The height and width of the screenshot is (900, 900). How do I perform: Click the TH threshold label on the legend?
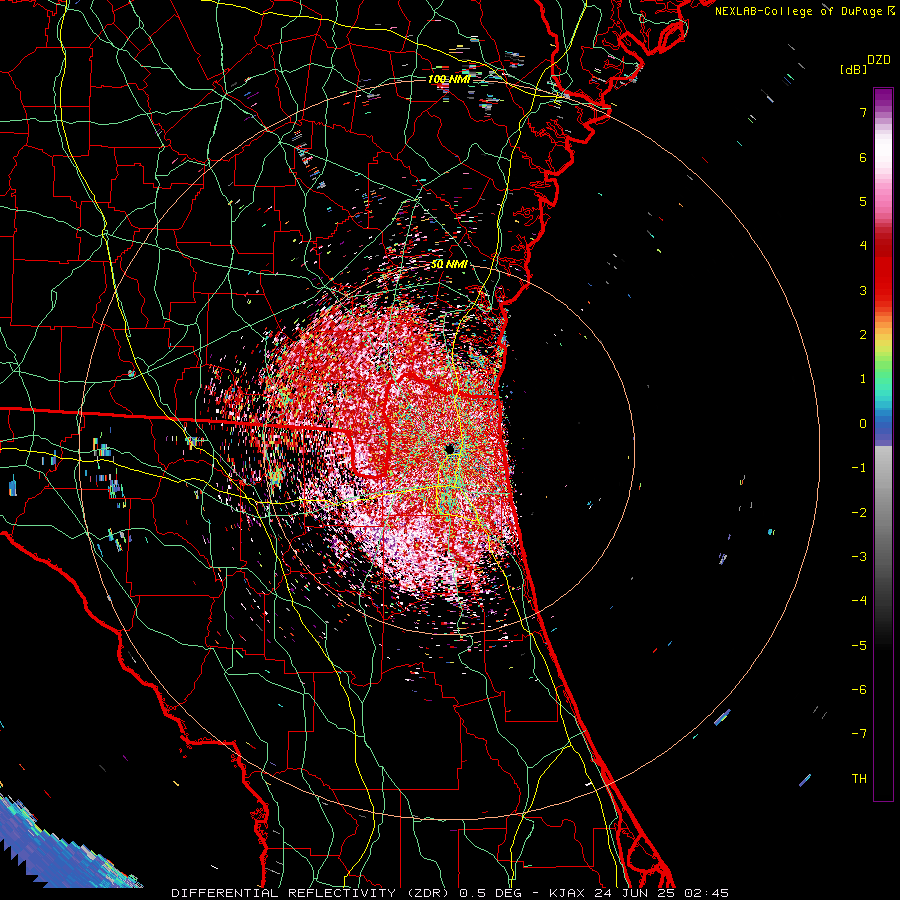click(859, 778)
